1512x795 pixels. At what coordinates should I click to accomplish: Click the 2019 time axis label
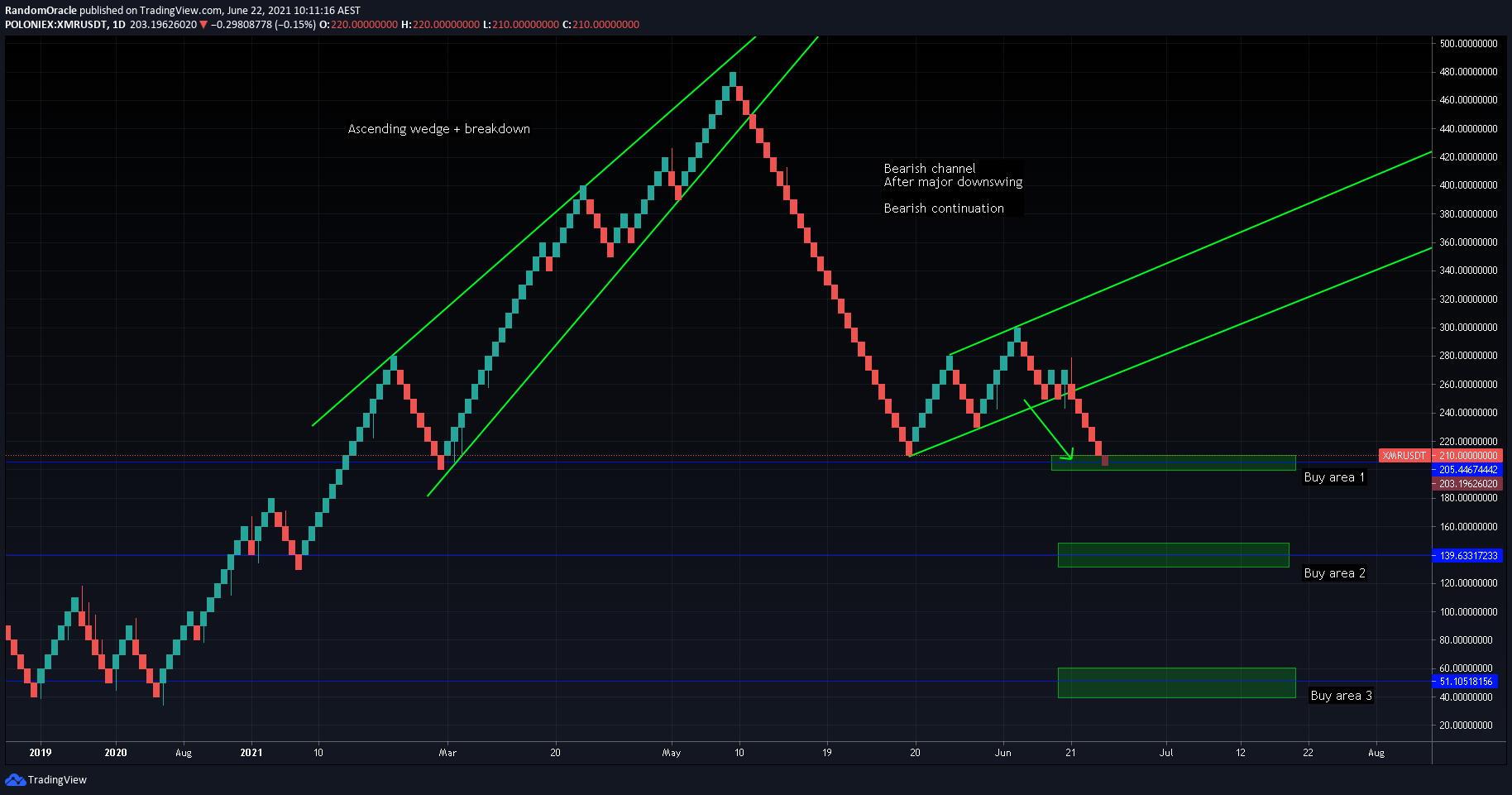click(41, 753)
